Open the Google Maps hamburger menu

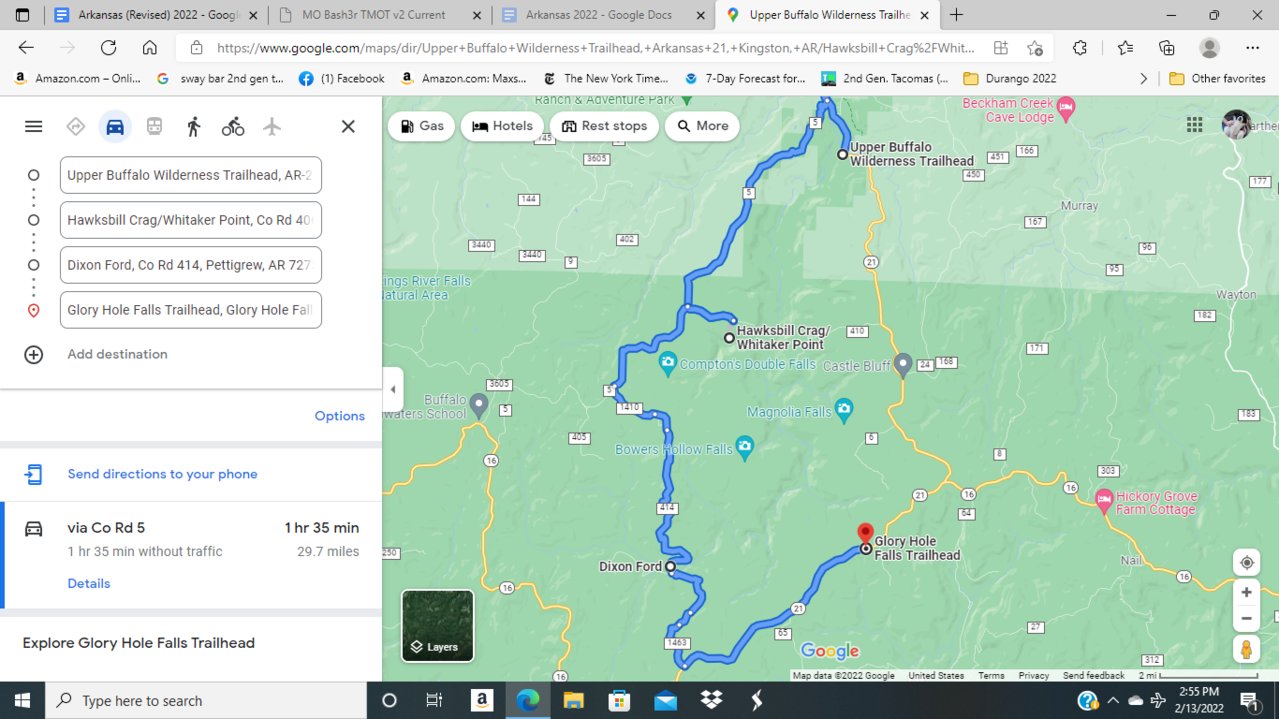[34, 126]
